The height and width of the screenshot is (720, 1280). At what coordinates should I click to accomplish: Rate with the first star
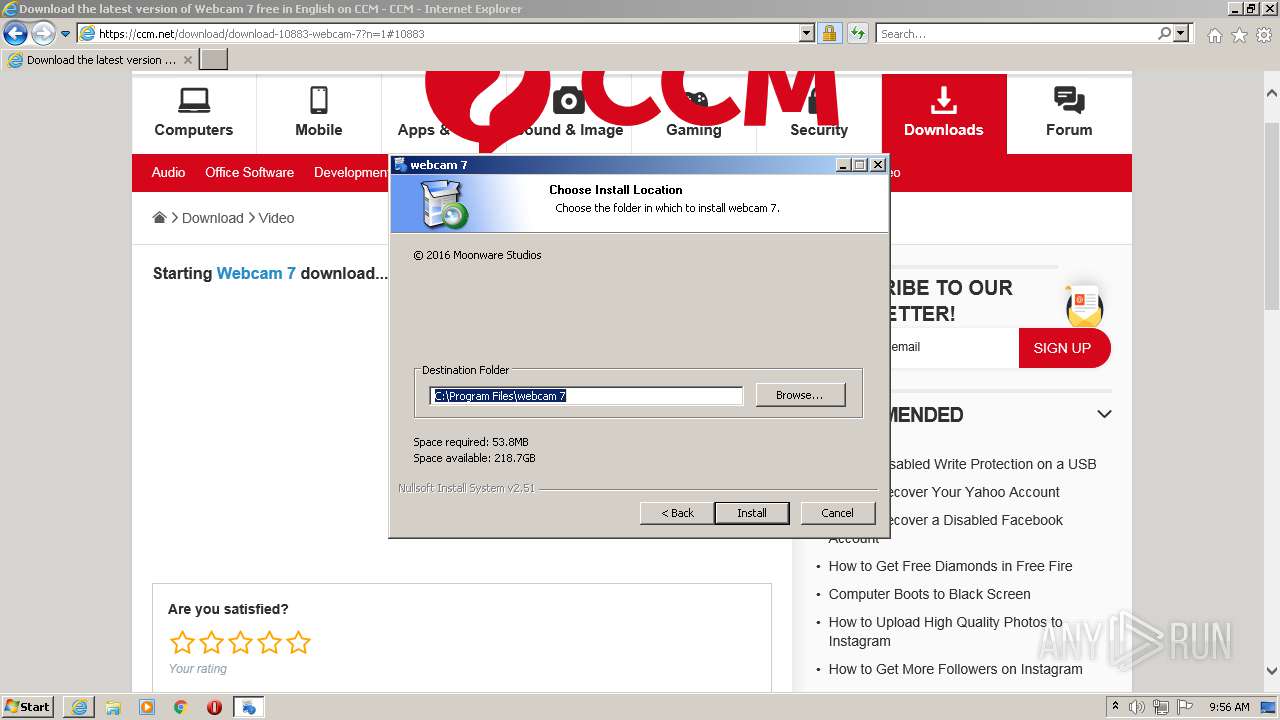pyautogui.click(x=182, y=642)
